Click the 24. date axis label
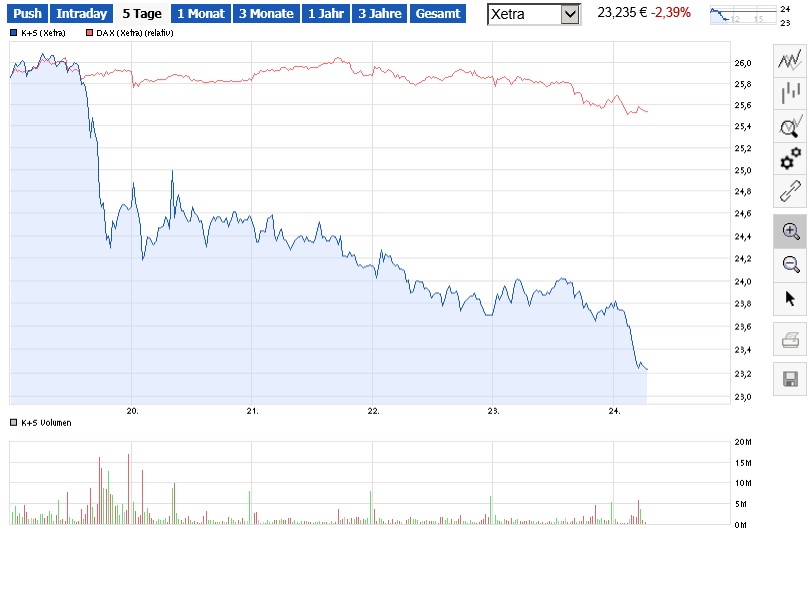The height and width of the screenshot is (614, 812). coord(614,411)
